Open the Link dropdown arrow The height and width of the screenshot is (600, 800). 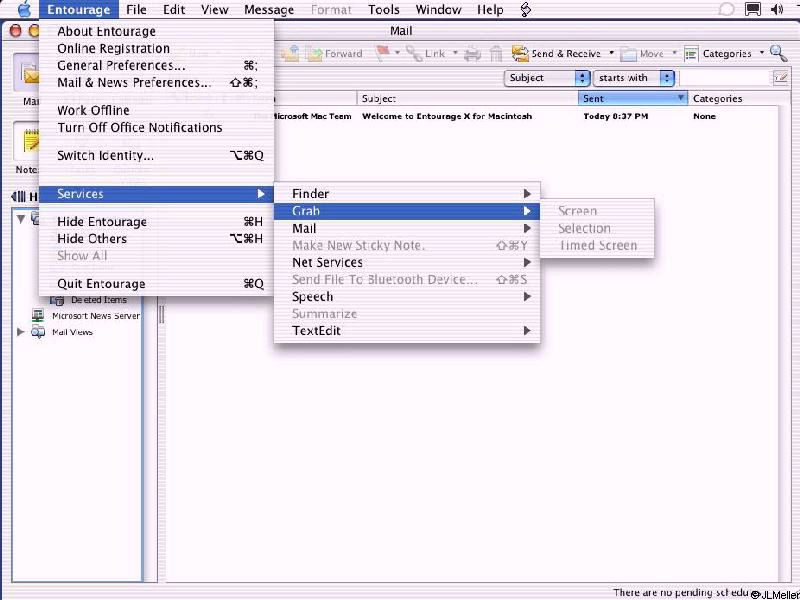[455, 53]
